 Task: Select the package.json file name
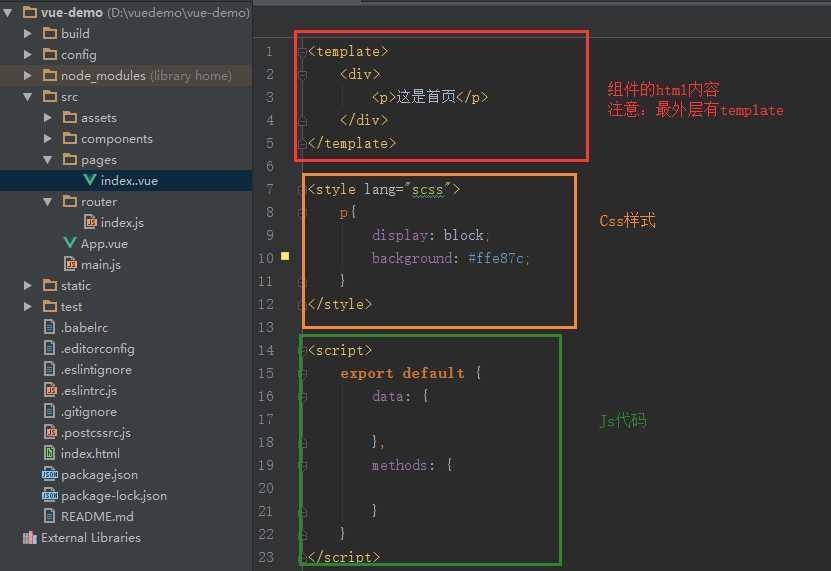click(x=99, y=475)
